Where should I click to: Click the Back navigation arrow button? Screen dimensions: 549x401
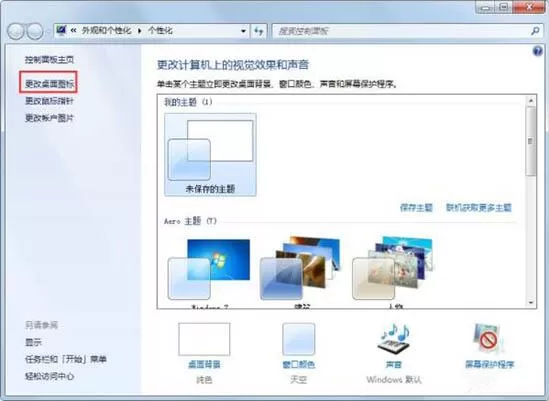pyautogui.click(x=15, y=31)
